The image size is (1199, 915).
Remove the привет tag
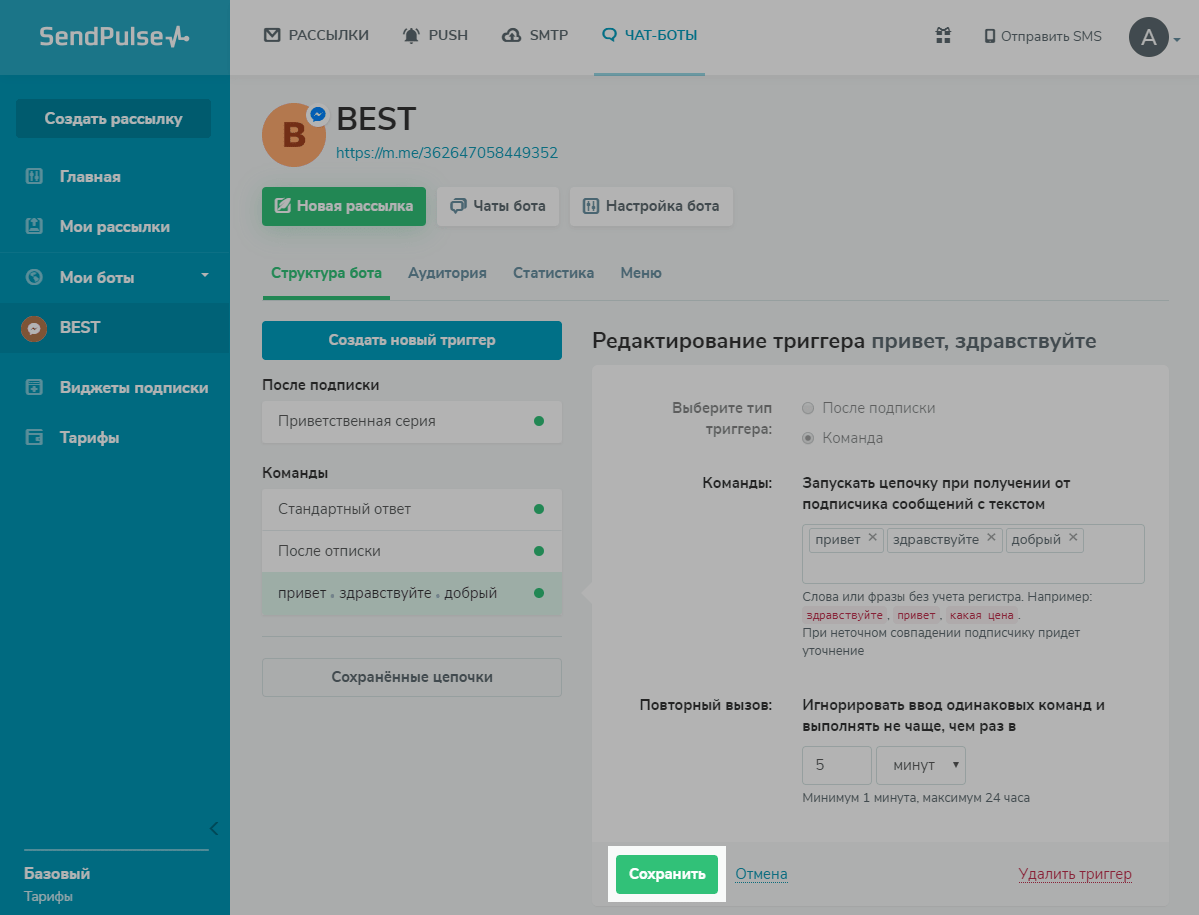pyautogui.click(x=872, y=537)
